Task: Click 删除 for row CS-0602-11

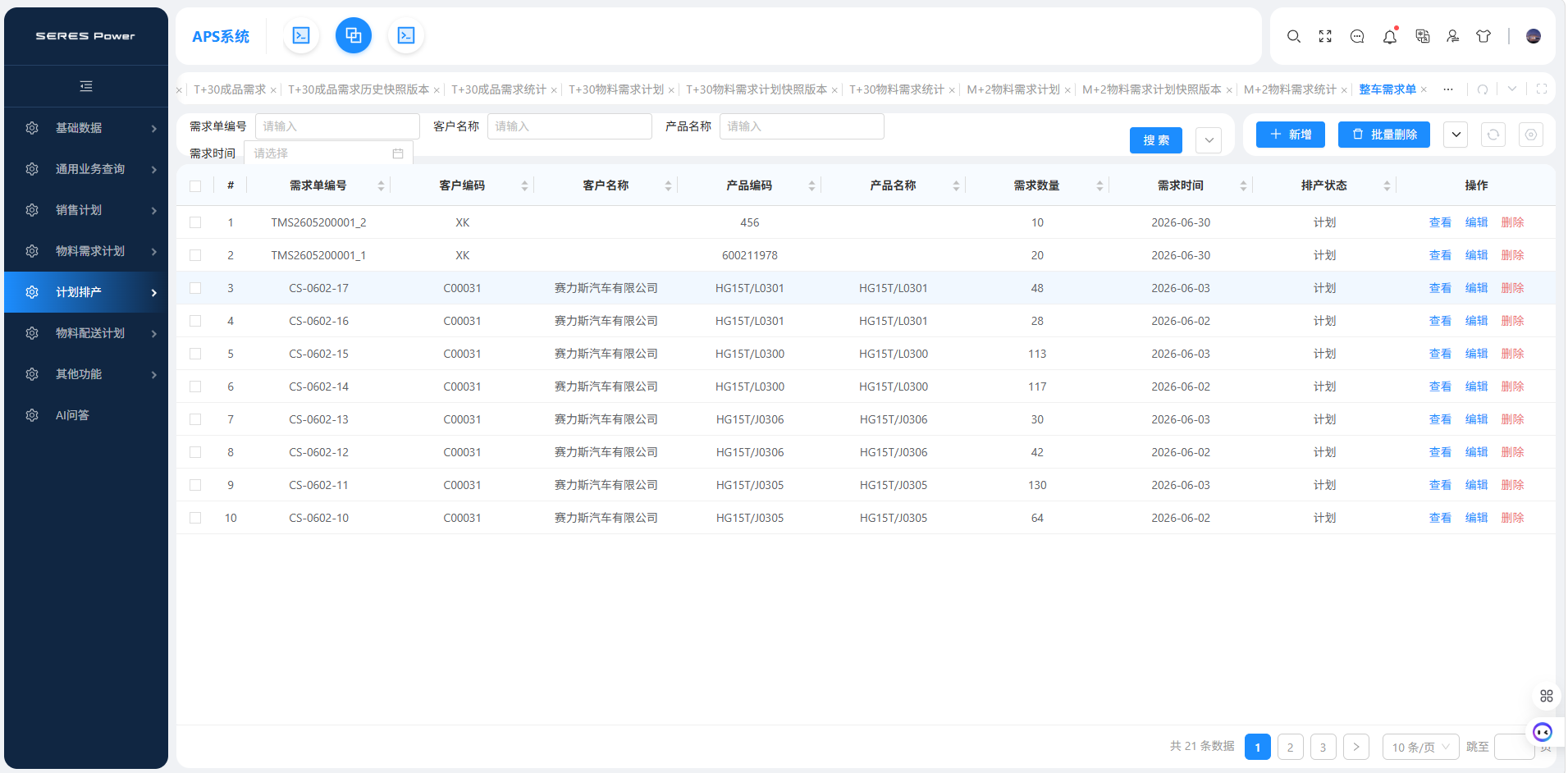Action: tap(1512, 485)
